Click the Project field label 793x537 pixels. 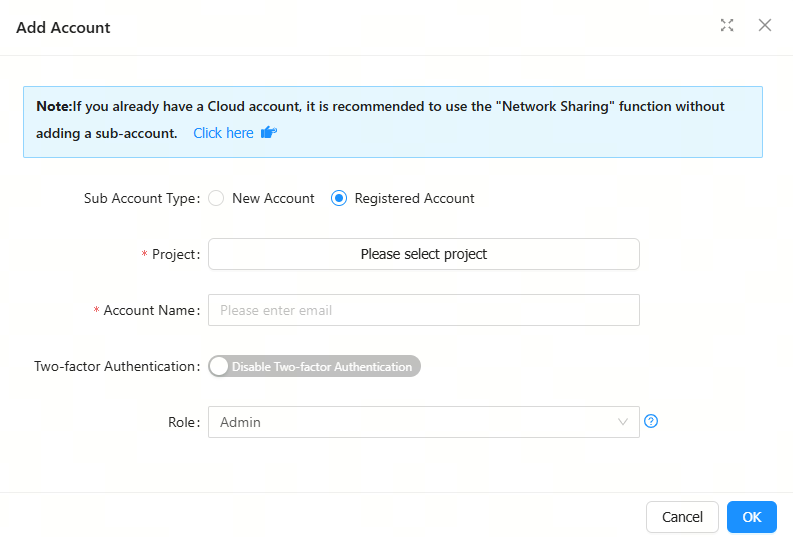[174, 254]
